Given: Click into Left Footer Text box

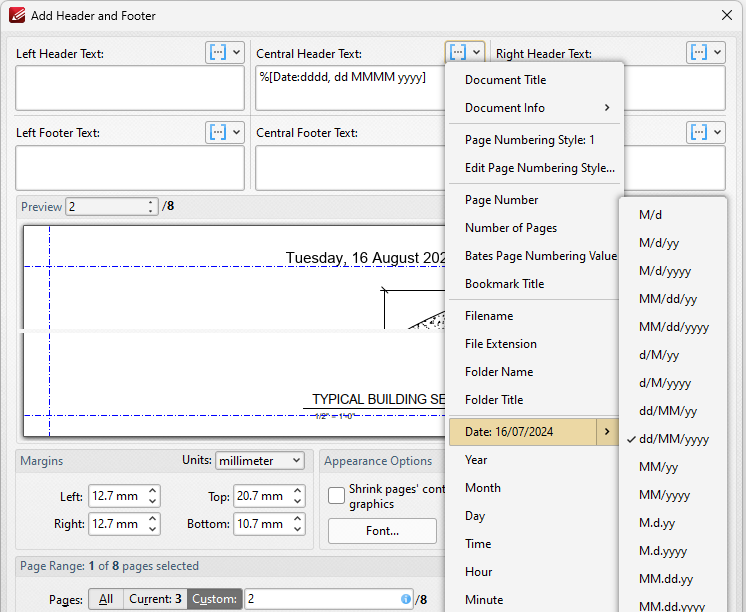Looking at the screenshot, I should coord(130,168).
